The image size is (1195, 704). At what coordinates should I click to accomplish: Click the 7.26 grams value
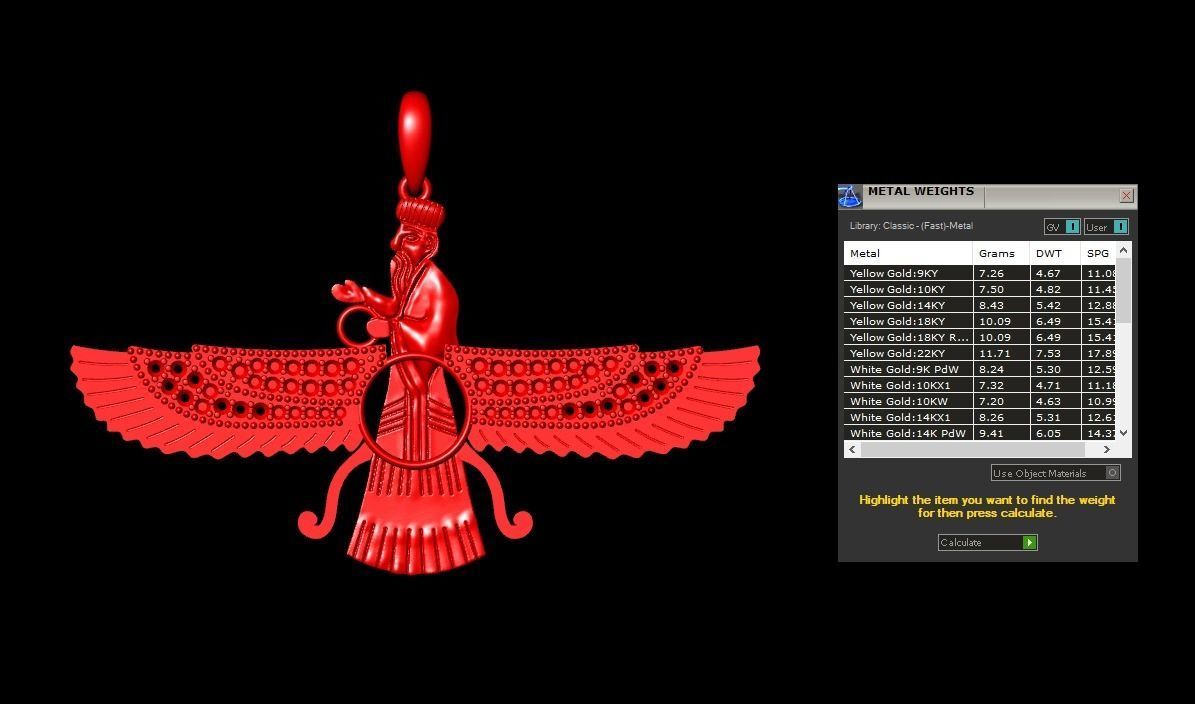tap(992, 273)
